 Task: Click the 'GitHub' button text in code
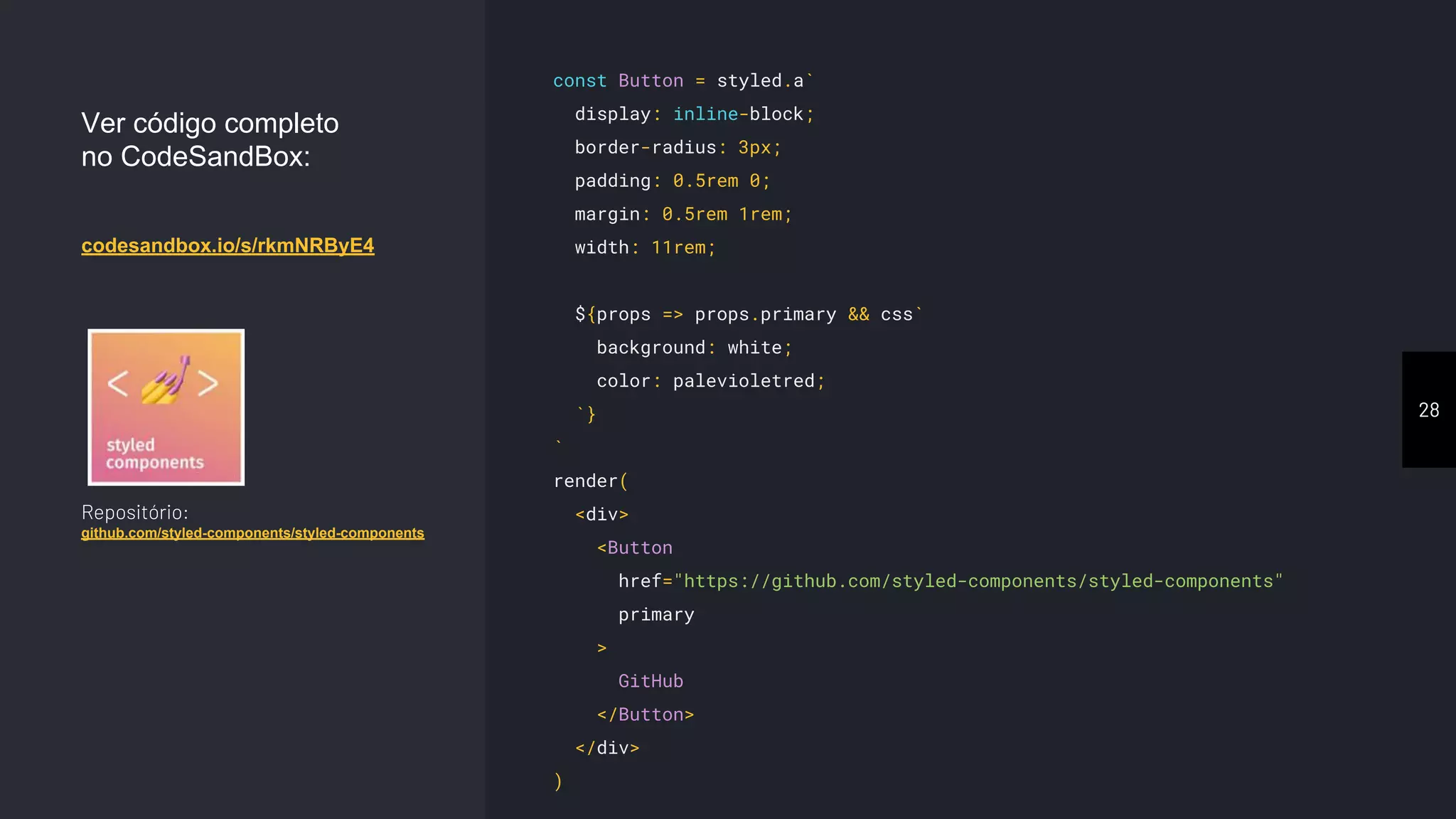651,681
